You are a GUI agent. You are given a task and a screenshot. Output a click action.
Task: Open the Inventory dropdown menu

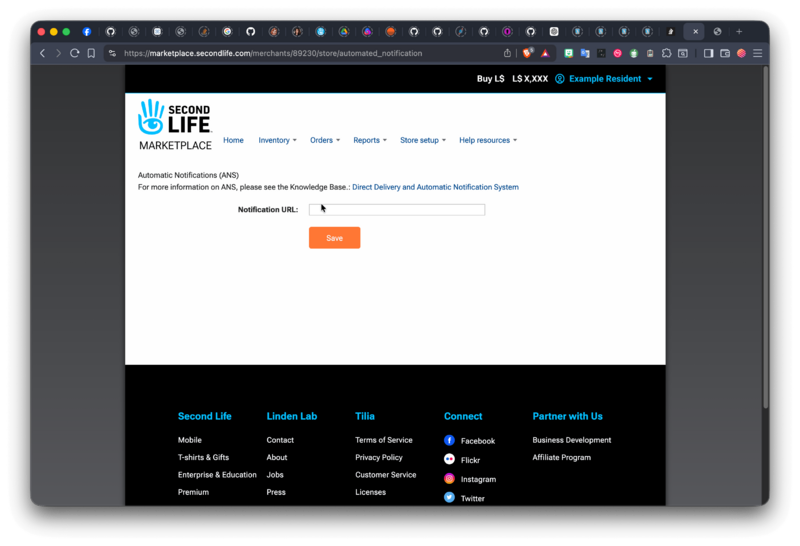[x=277, y=140]
